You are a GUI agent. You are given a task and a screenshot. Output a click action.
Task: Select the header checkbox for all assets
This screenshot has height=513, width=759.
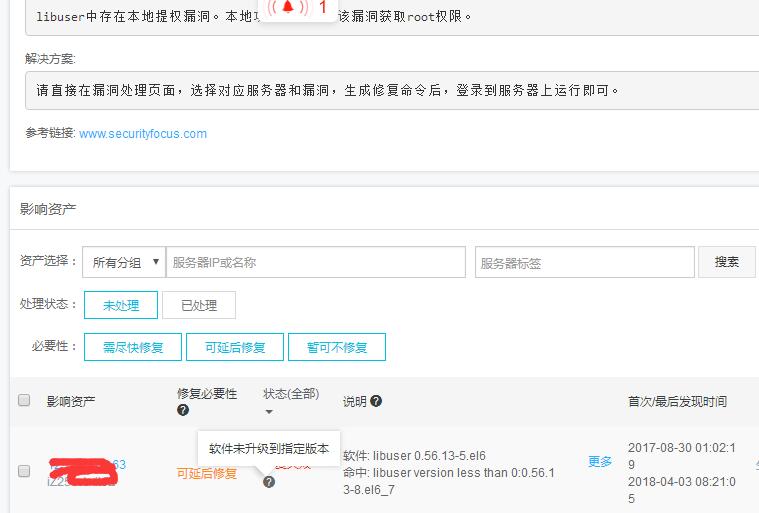pos(24,401)
